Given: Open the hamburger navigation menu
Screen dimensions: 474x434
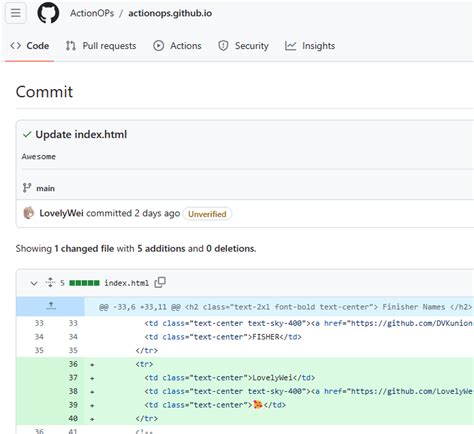Looking at the screenshot, I should [x=16, y=13].
